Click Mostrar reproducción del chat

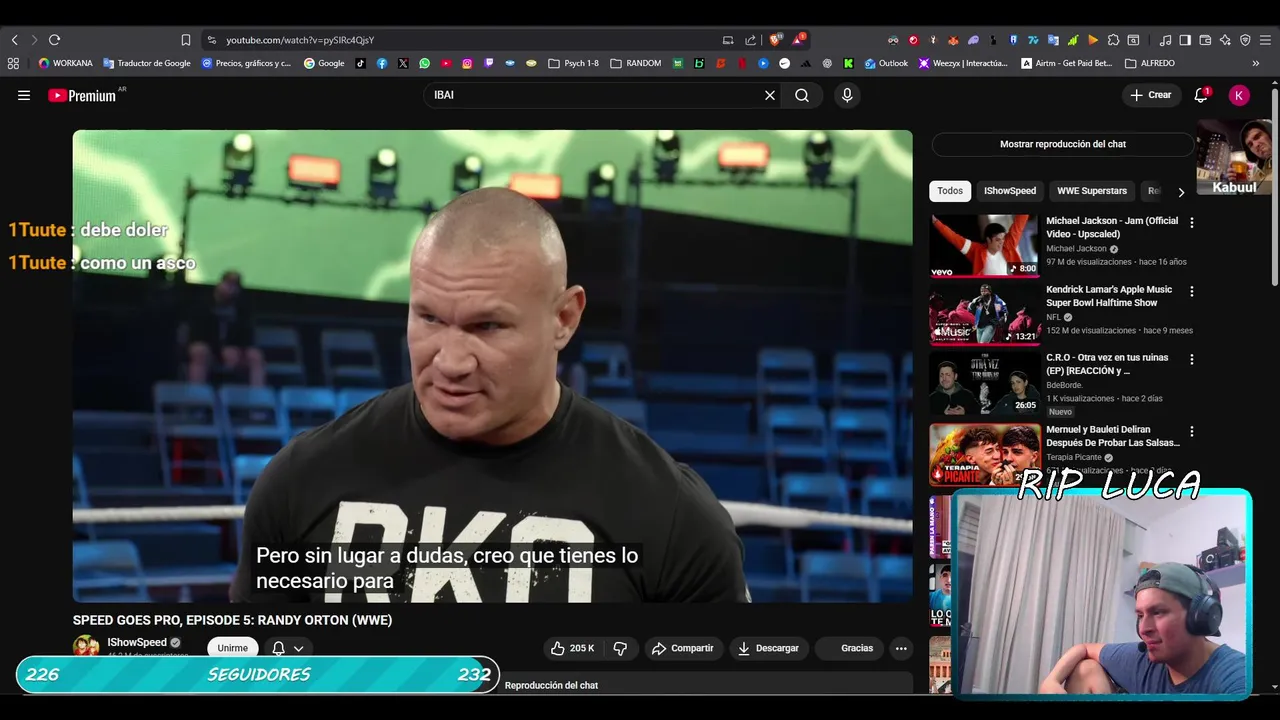1063,144
